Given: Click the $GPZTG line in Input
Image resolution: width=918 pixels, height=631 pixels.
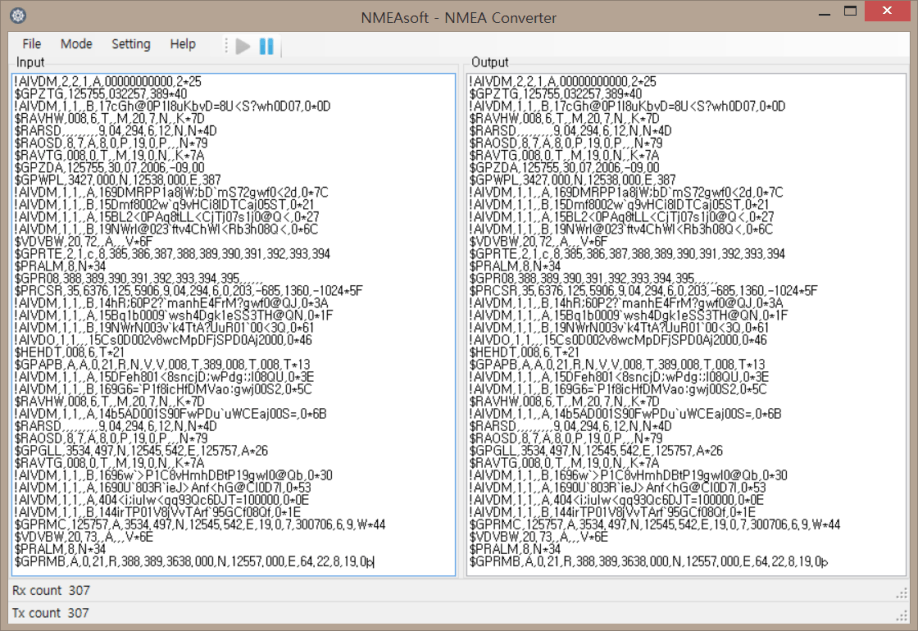Looking at the screenshot, I should 101,94.
